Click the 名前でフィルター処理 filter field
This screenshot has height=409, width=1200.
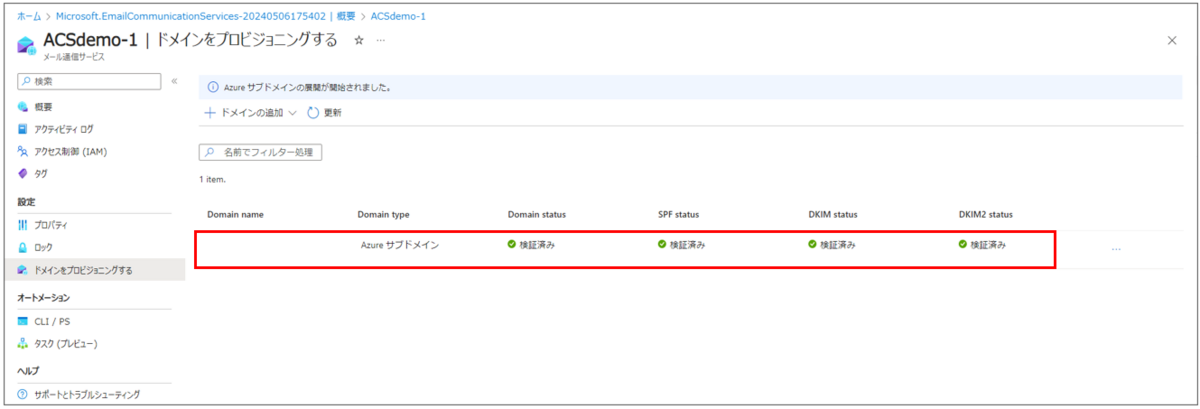point(260,153)
